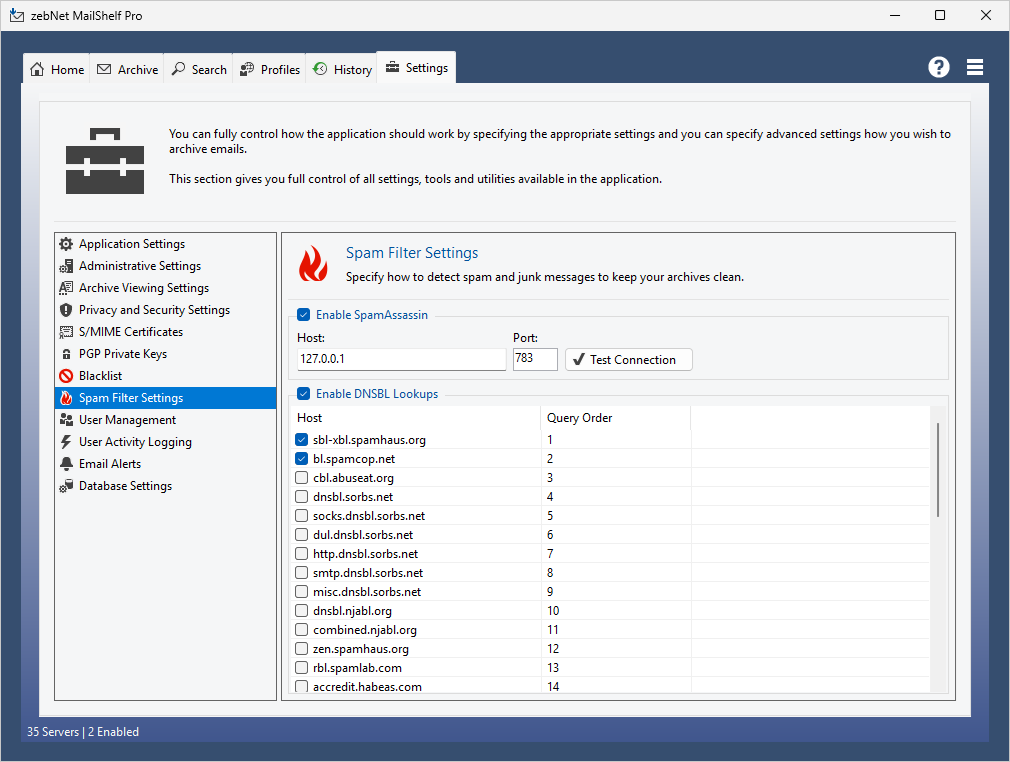Viewport: 1010px width, 762px height.
Task: Switch to the History tab
Action: tap(342, 69)
